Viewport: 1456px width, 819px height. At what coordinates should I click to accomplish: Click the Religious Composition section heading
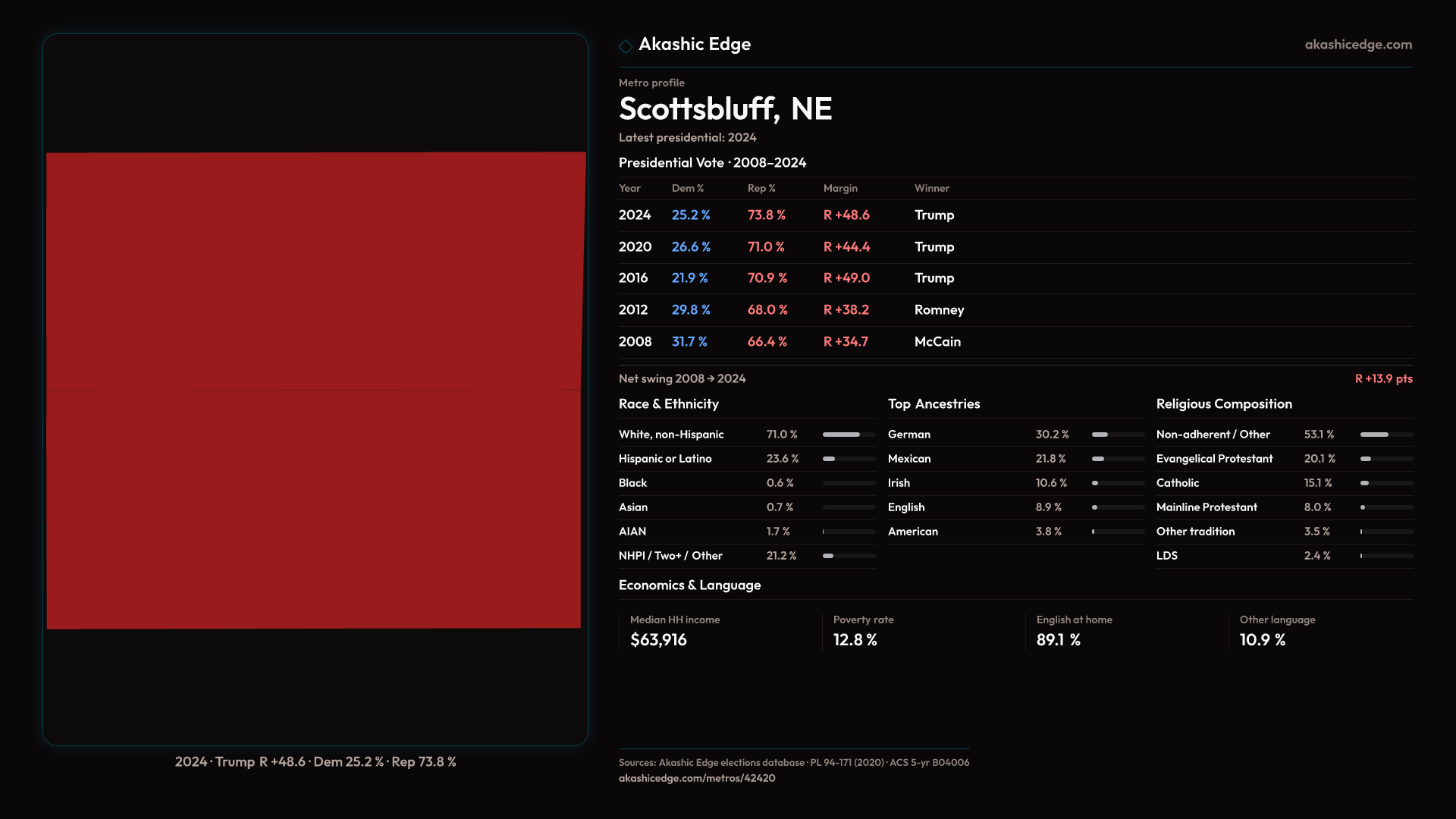coord(1223,404)
